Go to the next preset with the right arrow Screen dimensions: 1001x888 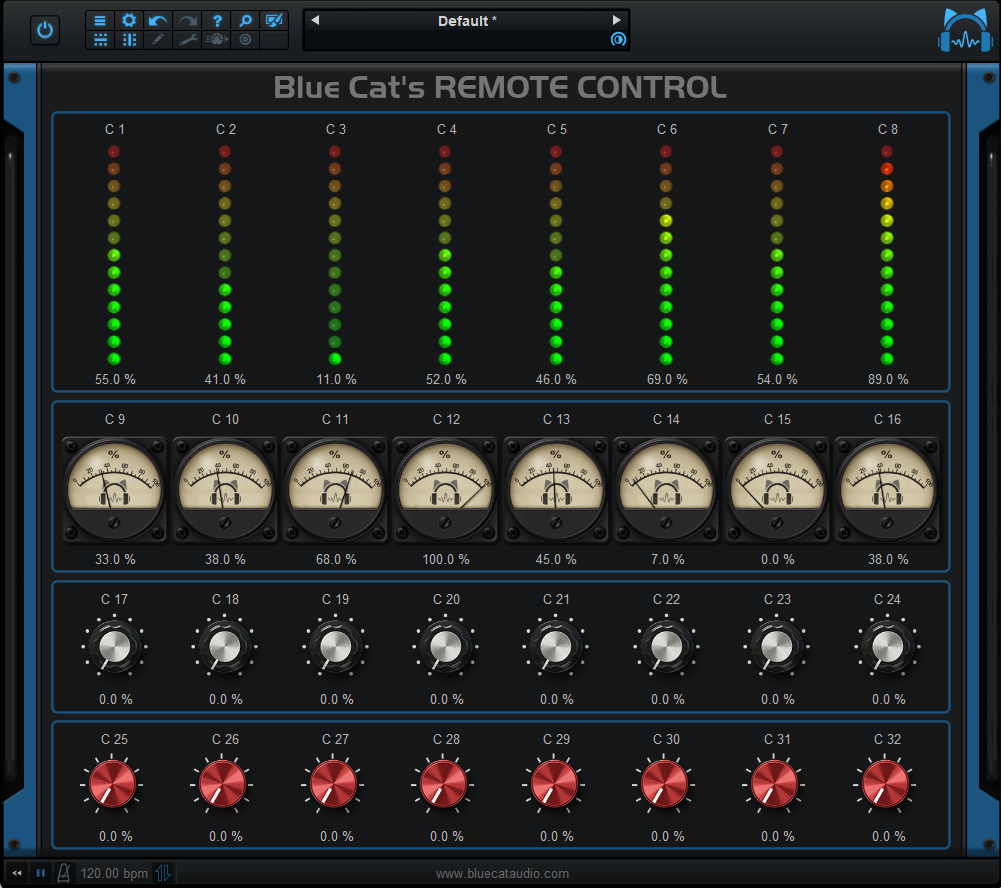tap(618, 20)
